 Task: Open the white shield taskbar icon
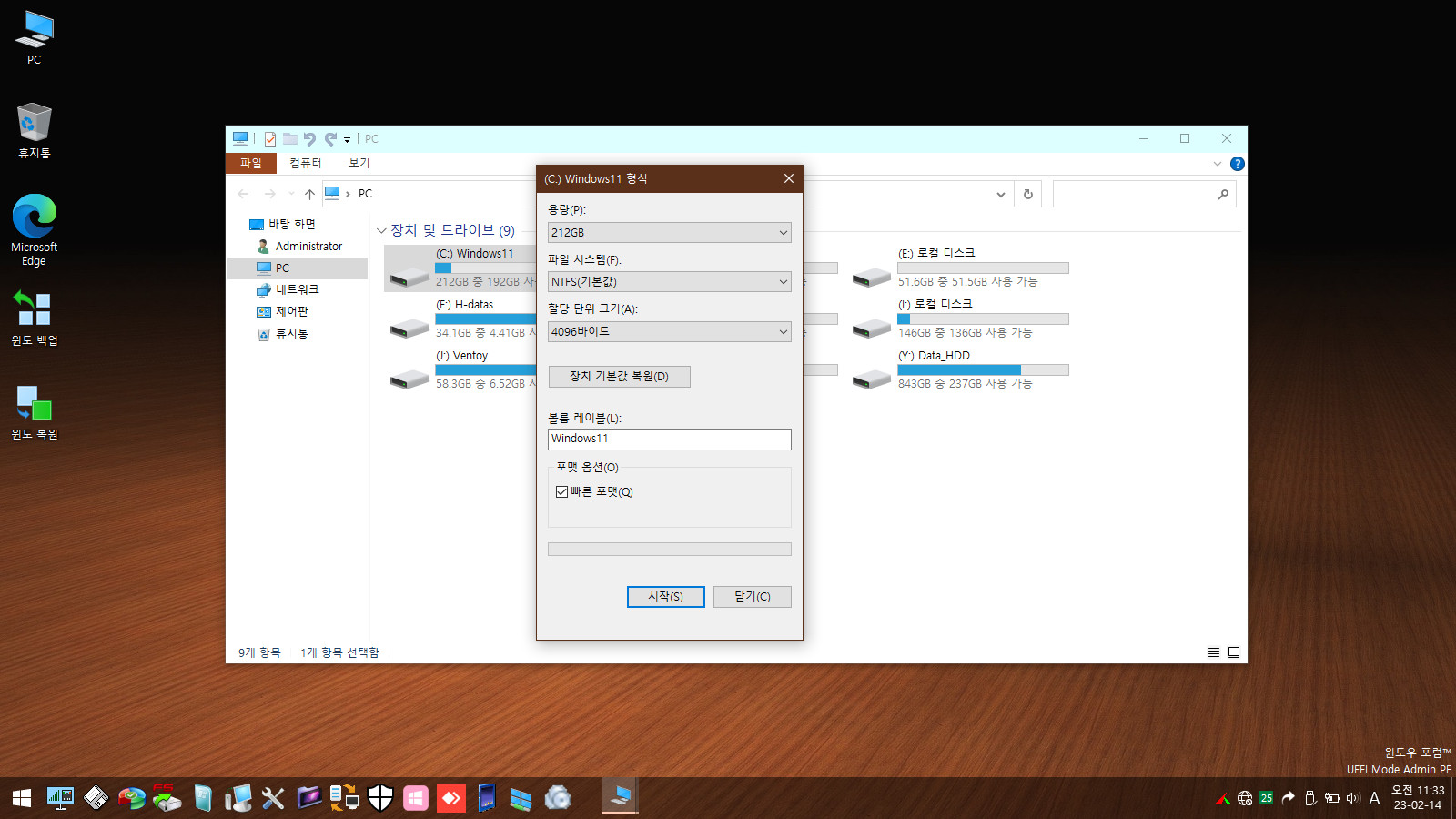coord(380,798)
